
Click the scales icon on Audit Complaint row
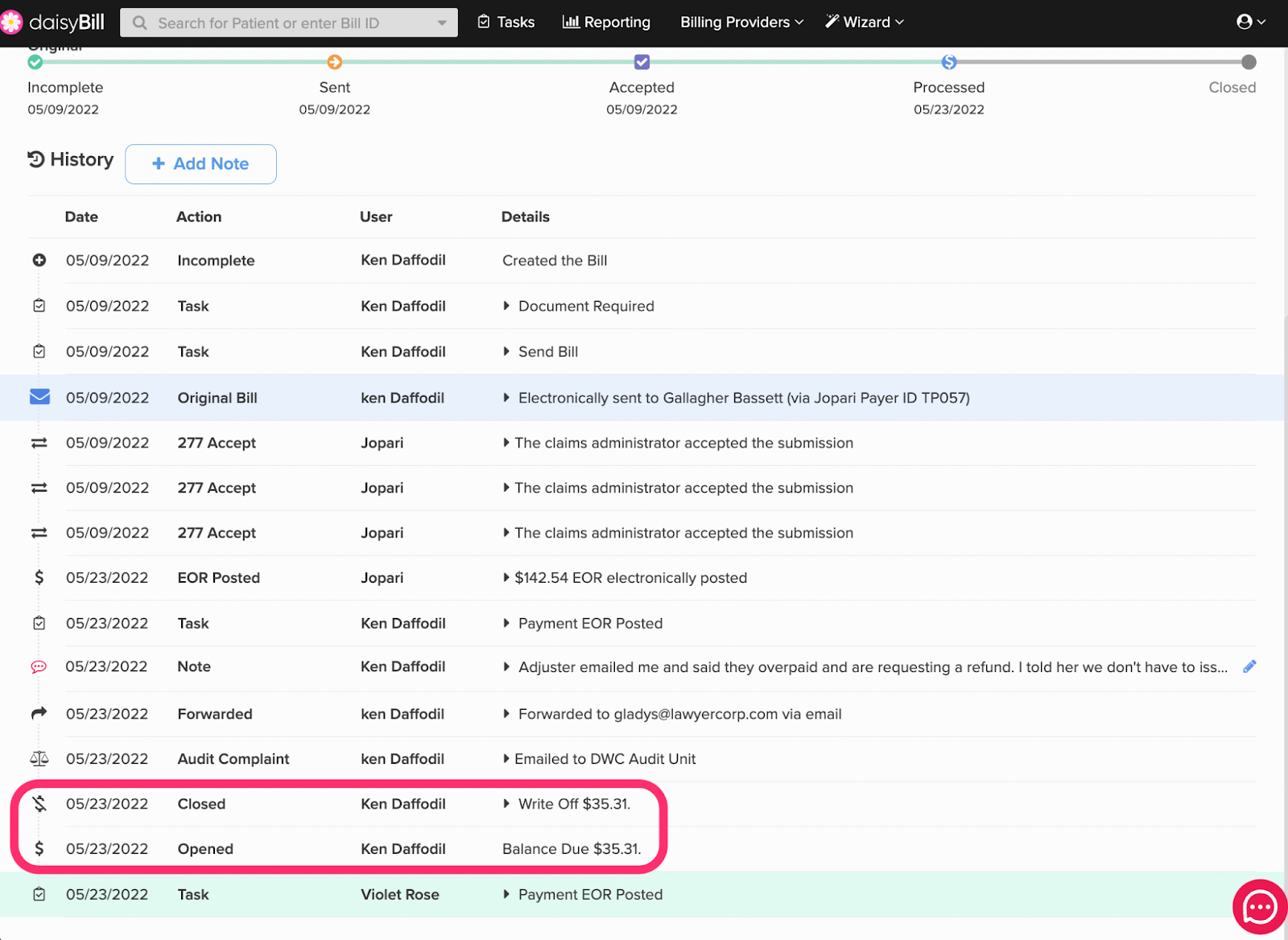39,759
